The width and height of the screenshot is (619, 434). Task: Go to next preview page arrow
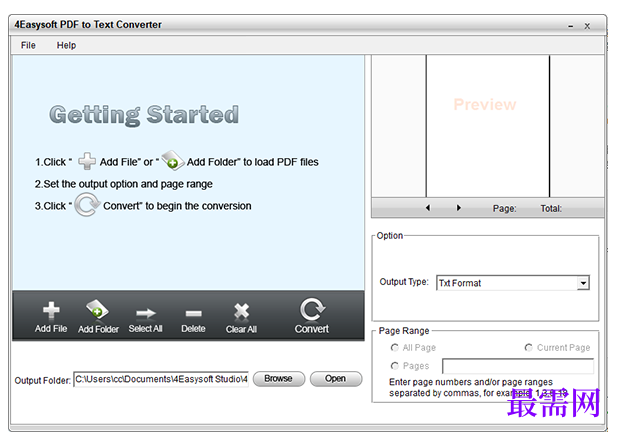459,208
